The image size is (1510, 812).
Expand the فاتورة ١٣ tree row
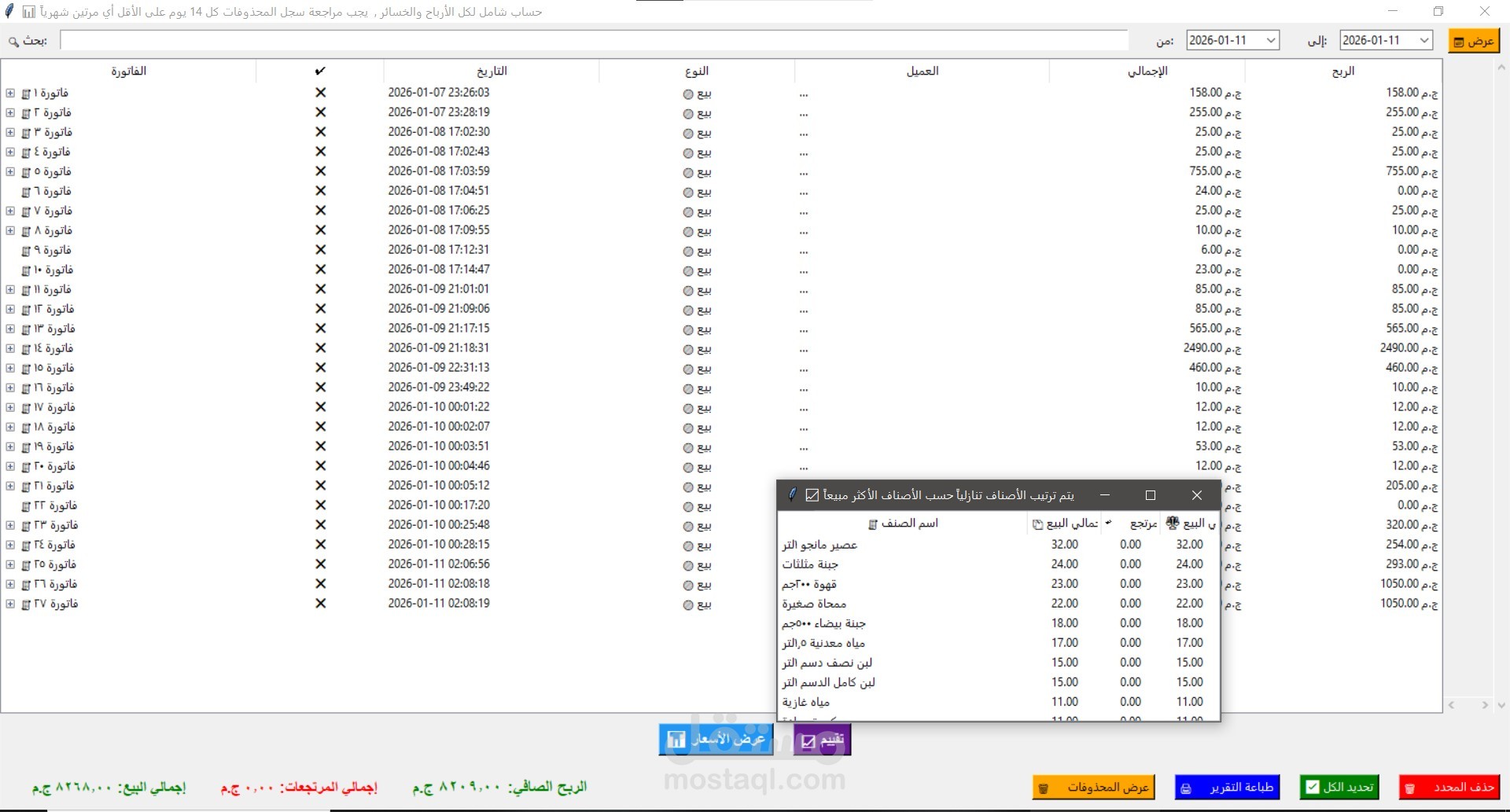(10, 329)
